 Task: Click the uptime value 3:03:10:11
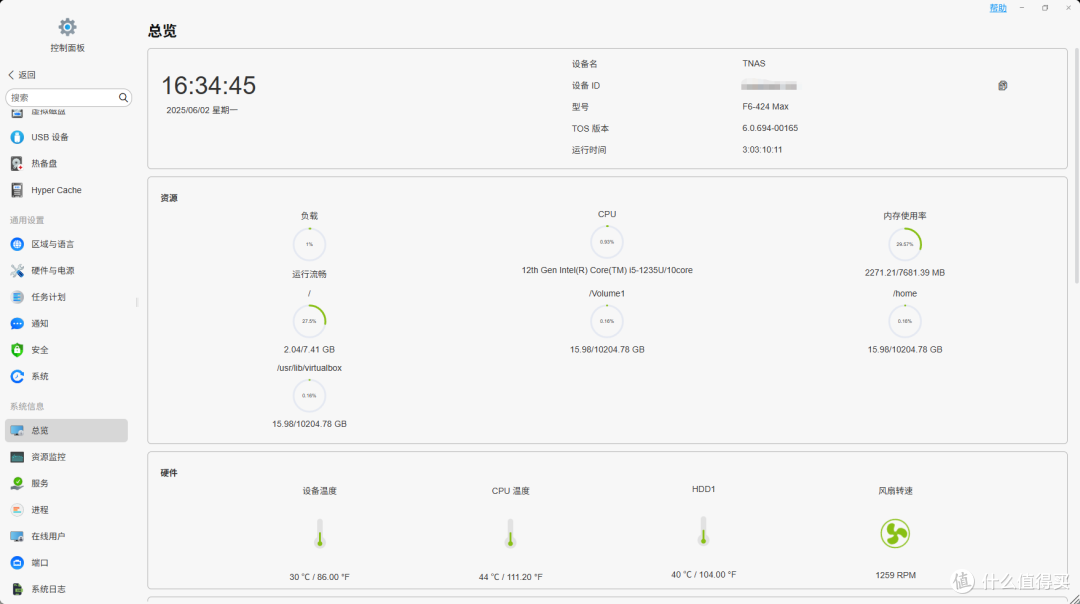point(762,149)
